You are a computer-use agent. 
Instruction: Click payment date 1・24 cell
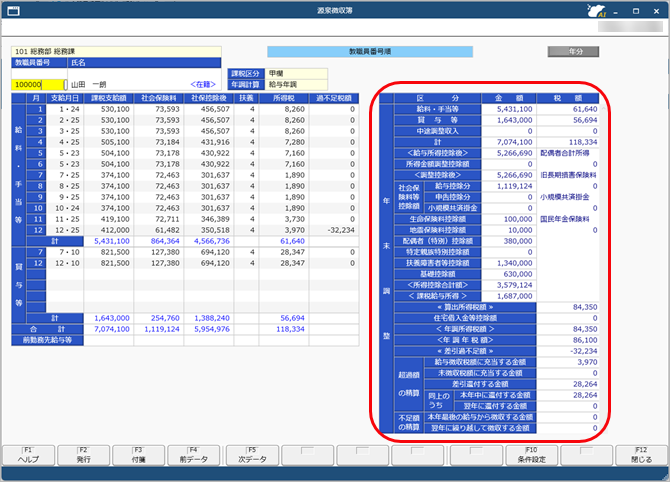65,109
